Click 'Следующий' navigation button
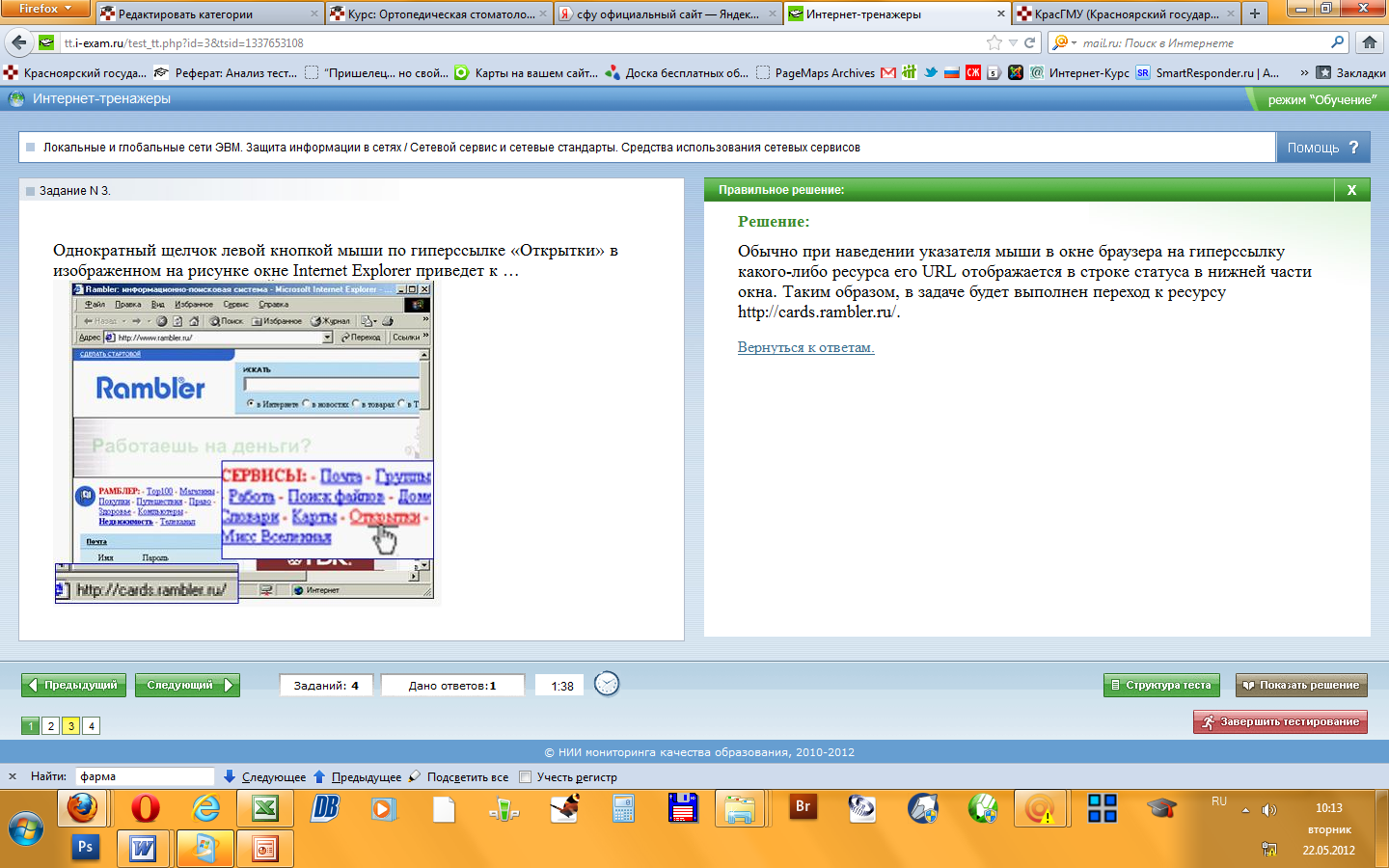 pos(187,685)
